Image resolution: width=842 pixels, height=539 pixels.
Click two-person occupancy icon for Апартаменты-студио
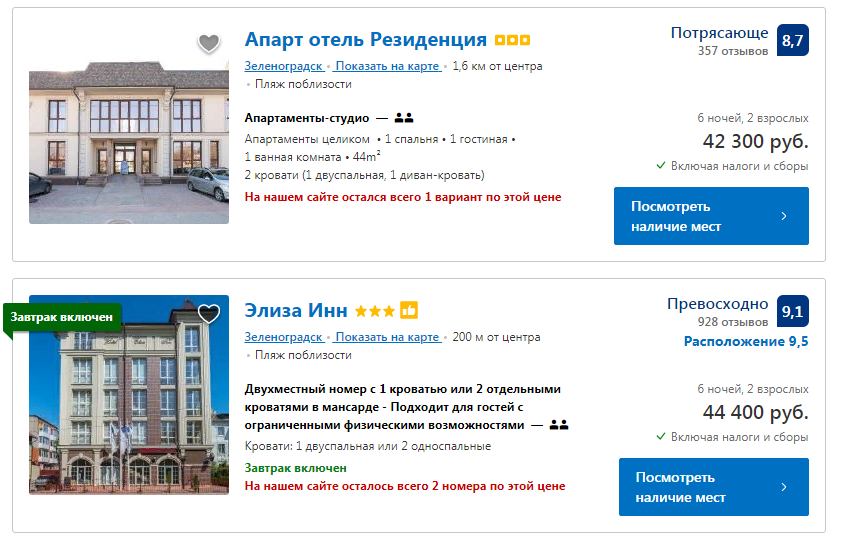(404, 118)
